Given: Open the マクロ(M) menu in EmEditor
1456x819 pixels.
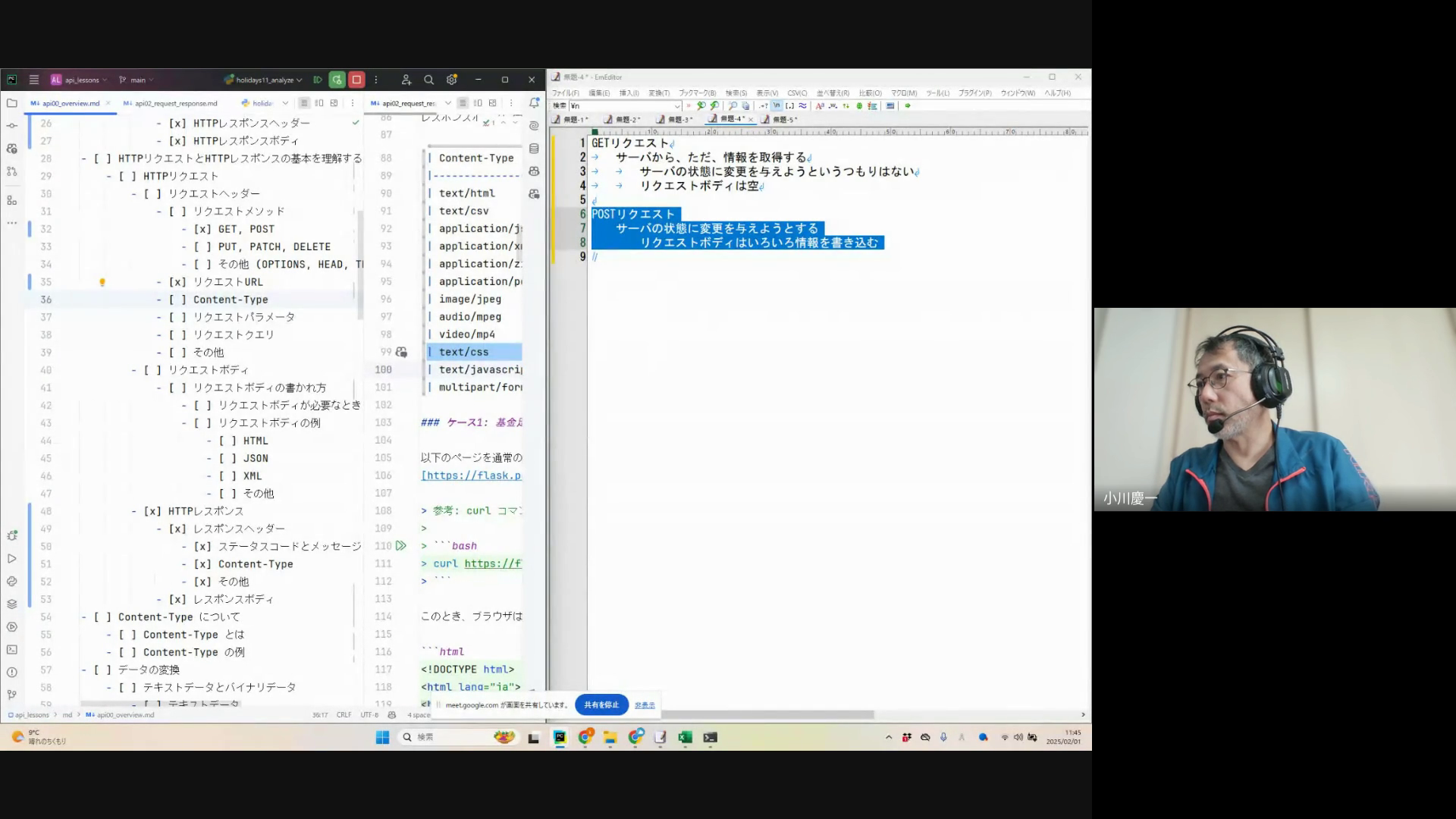Looking at the screenshot, I should [x=903, y=93].
